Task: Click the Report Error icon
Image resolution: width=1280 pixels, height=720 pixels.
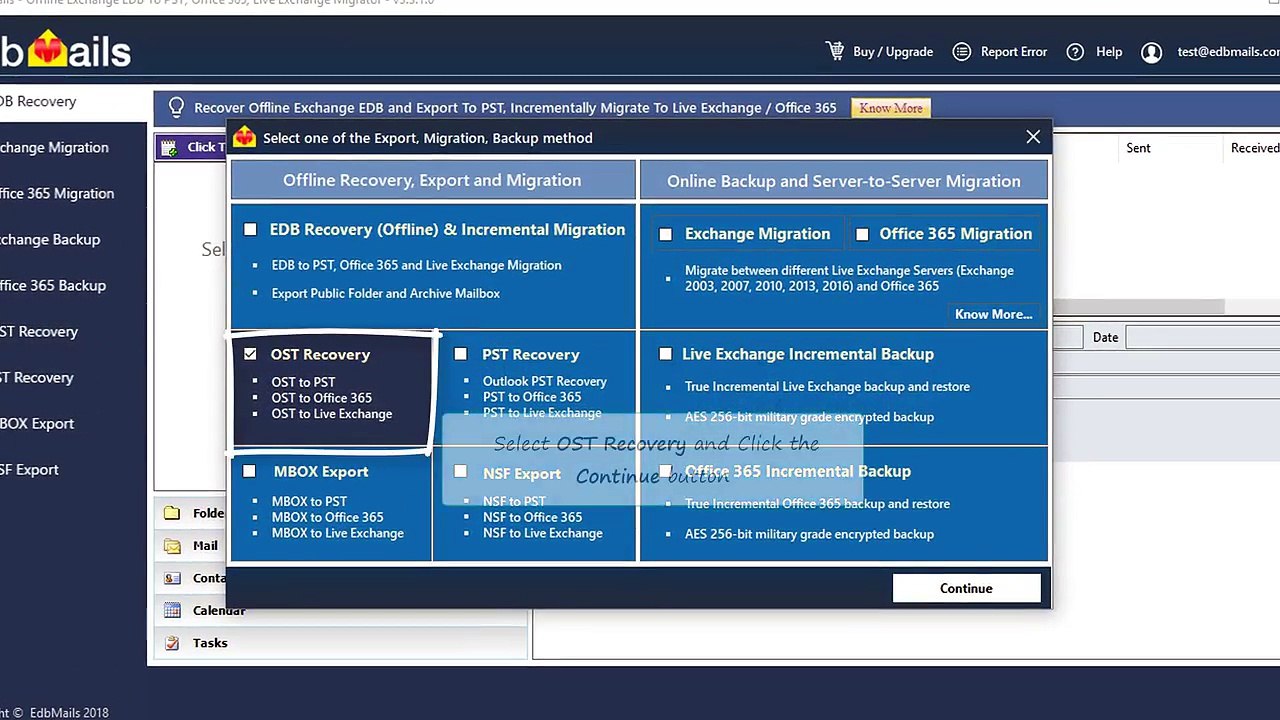Action: pyautogui.click(x=962, y=52)
